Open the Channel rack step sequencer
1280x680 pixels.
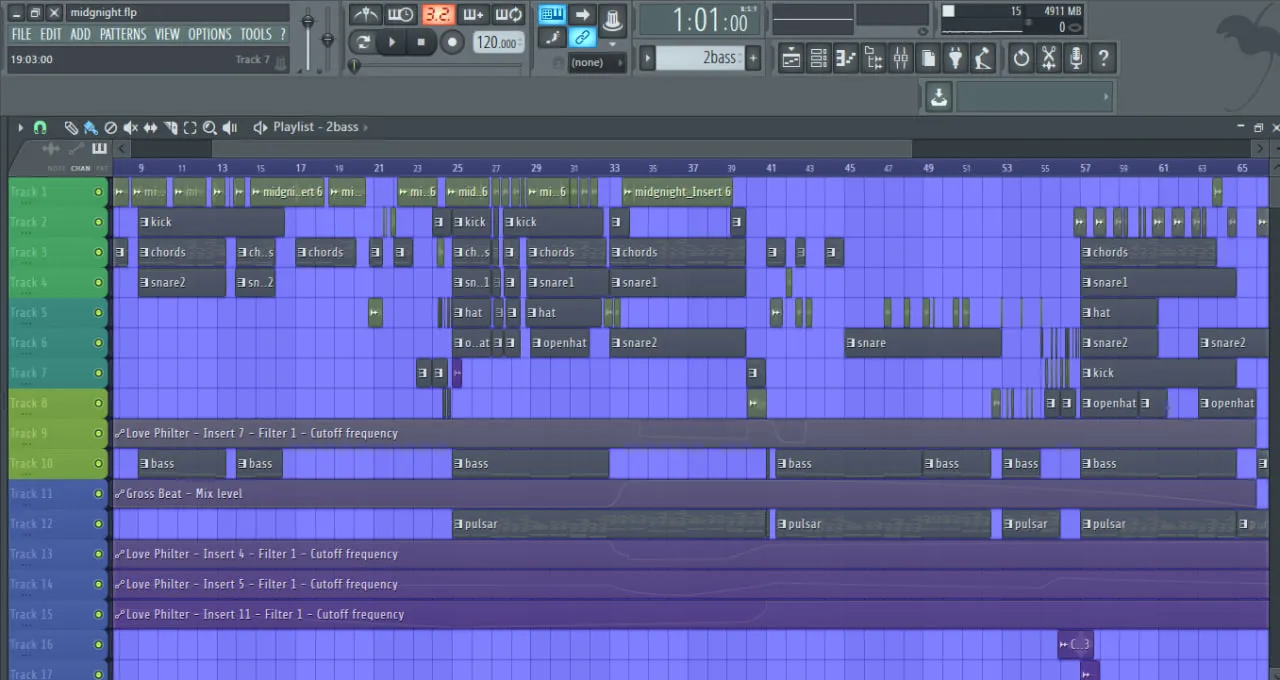(818, 59)
